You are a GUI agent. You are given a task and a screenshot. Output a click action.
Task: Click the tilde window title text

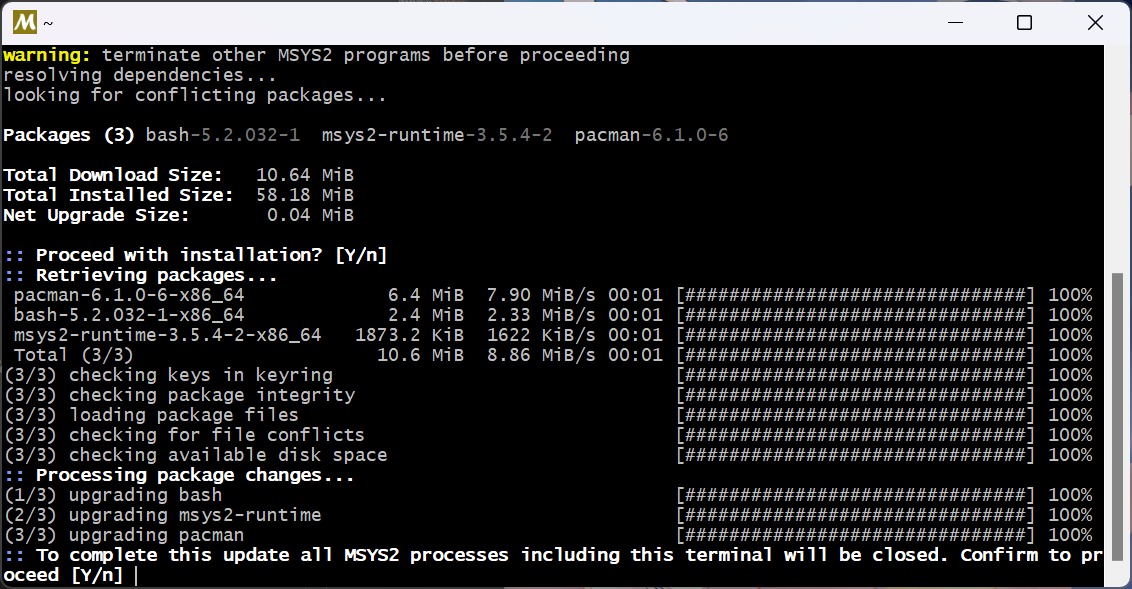[48, 22]
